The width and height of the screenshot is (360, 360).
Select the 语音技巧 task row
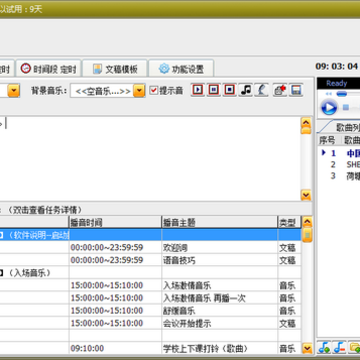tap(150, 260)
